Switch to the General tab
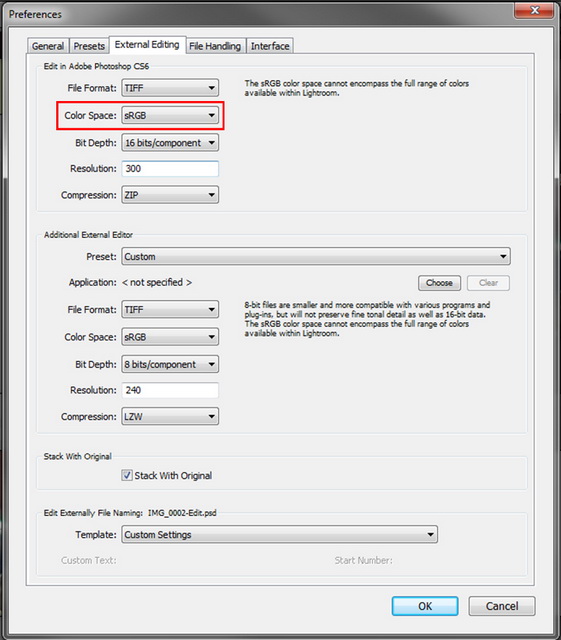561x640 pixels. (x=48, y=46)
